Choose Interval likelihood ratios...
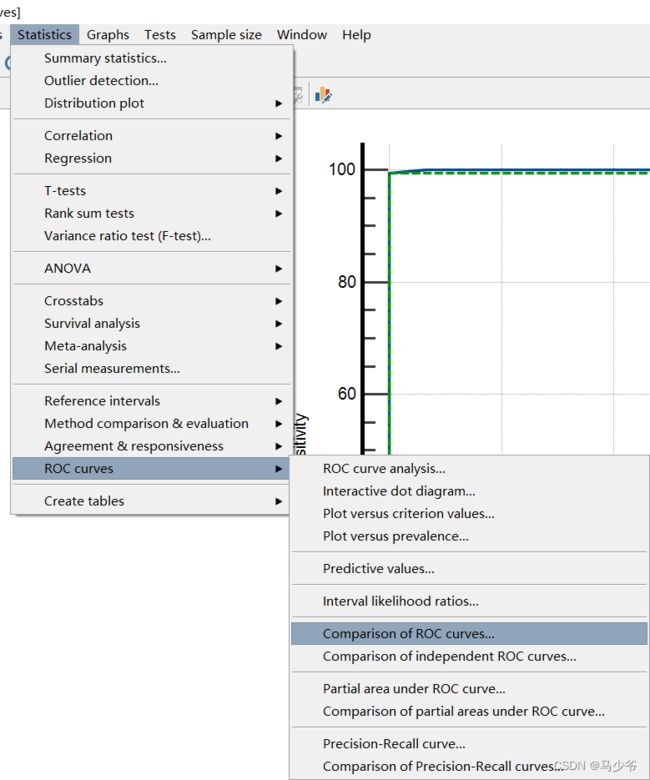 pos(469,601)
